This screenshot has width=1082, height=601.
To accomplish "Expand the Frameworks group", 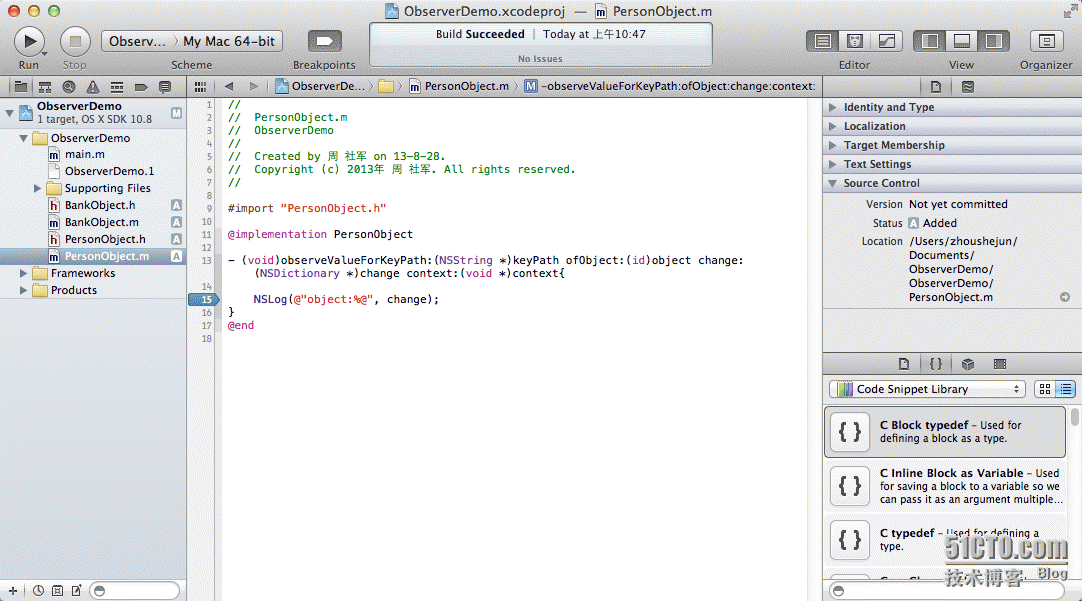I will pos(23,273).
